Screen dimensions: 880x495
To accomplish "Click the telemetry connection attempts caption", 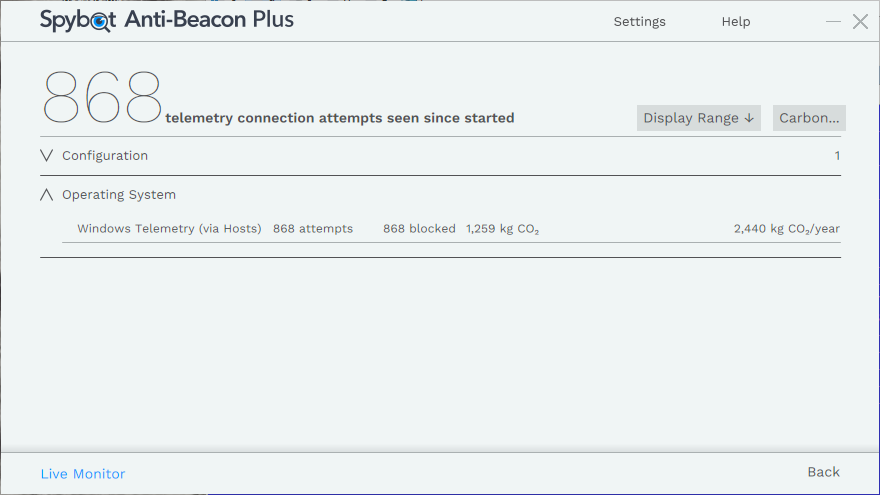I will (x=340, y=118).
